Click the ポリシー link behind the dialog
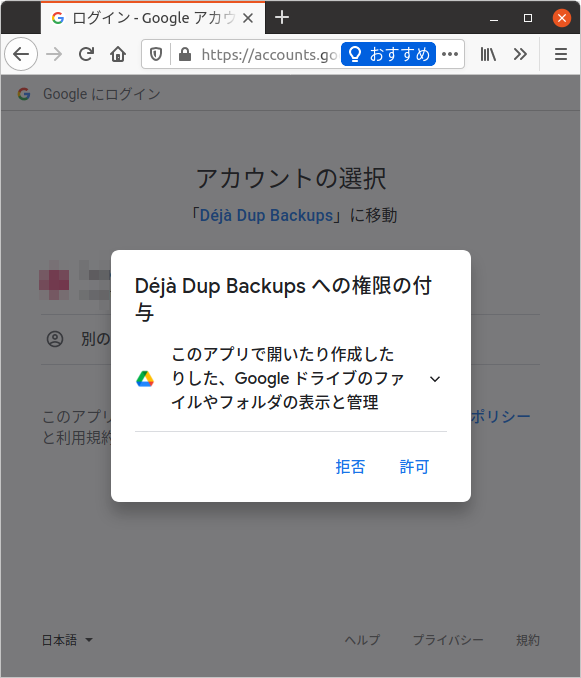581x678 pixels. pyautogui.click(x=501, y=416)
